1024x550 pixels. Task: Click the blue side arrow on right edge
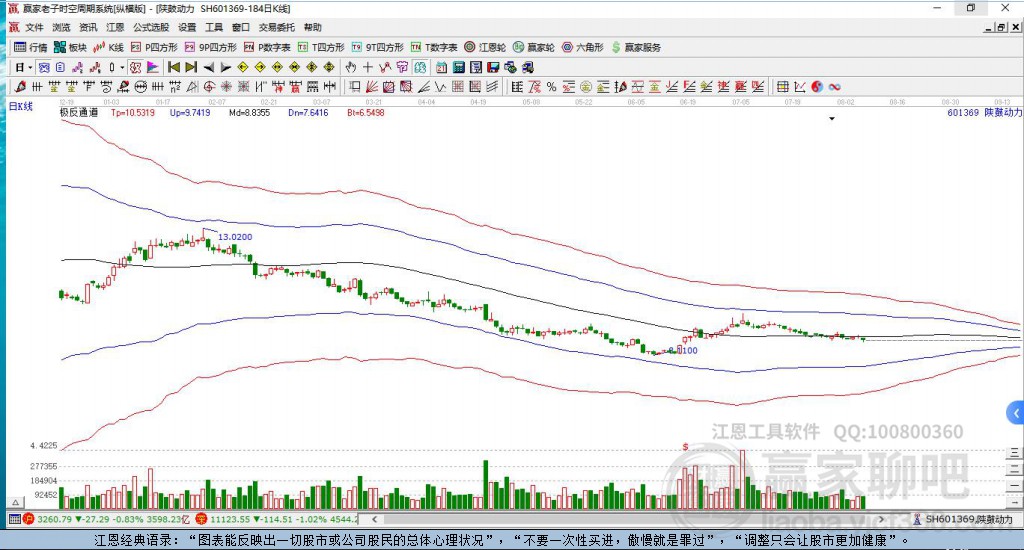[x=1016, y=412]
